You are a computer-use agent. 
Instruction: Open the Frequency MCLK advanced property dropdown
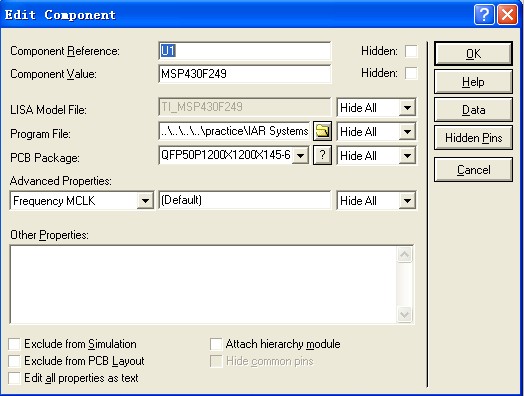pos(145,201)
